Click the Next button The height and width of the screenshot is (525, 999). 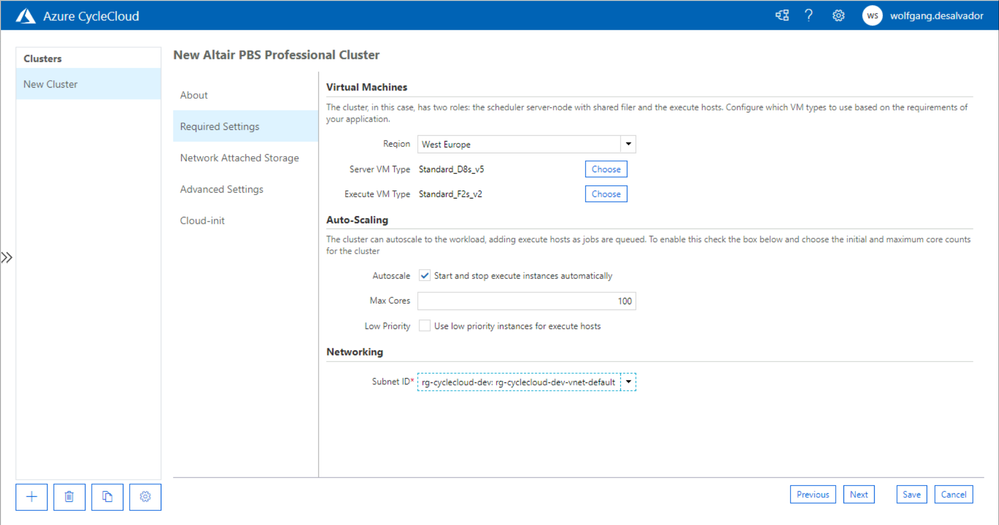(x=859, y=494)
